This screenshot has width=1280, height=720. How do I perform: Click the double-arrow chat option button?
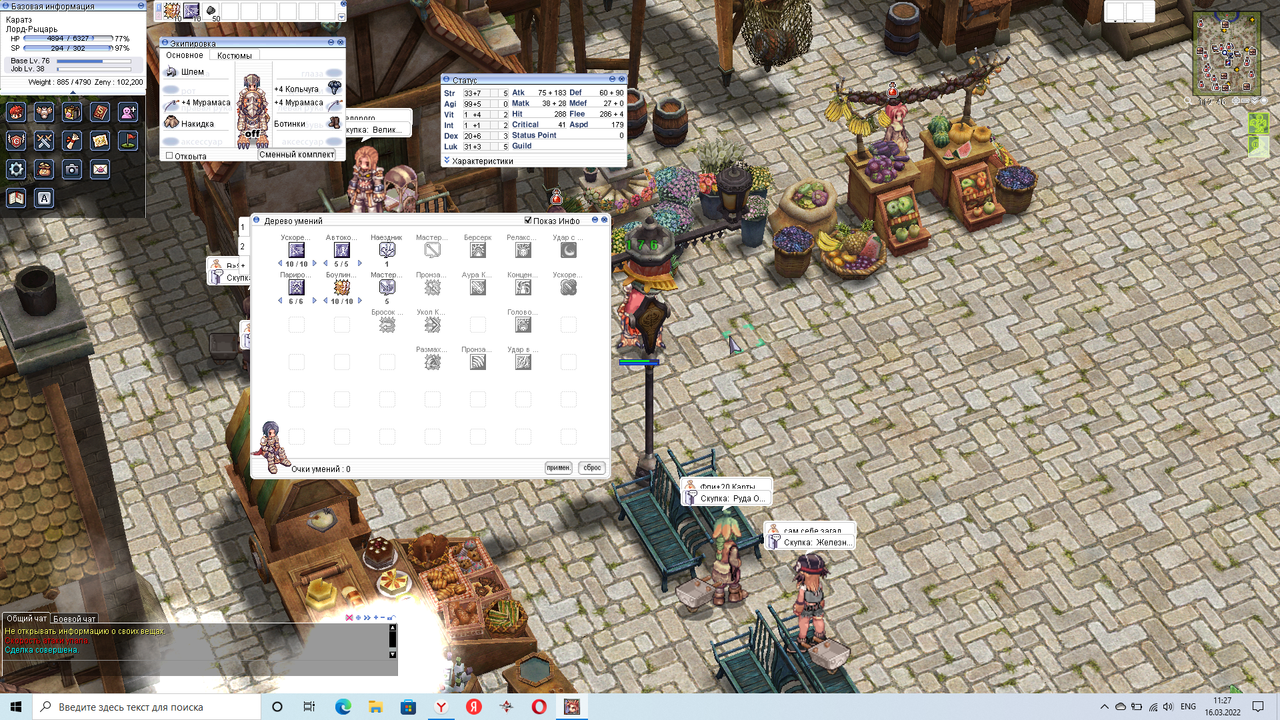pos(367,618)
